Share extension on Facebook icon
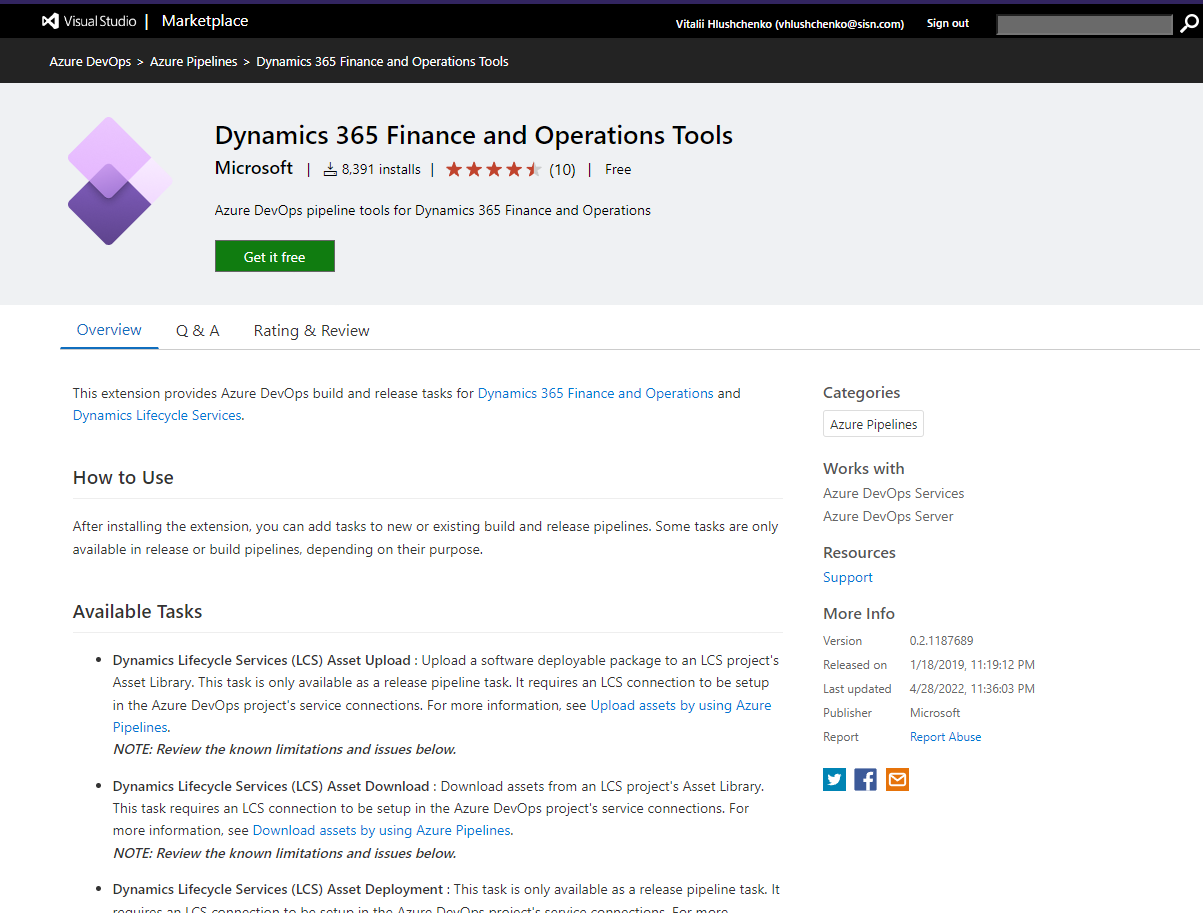 tap(866, 779)
